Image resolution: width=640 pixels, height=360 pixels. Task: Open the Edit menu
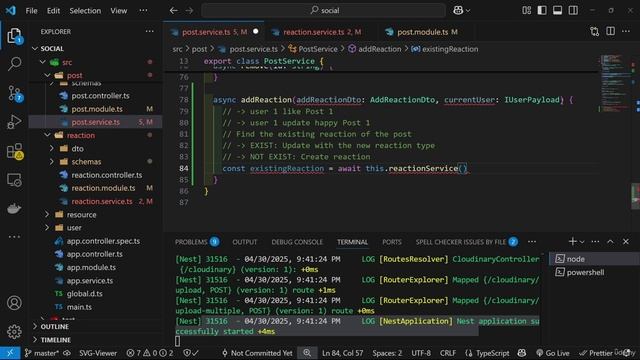tap(53, 11)
